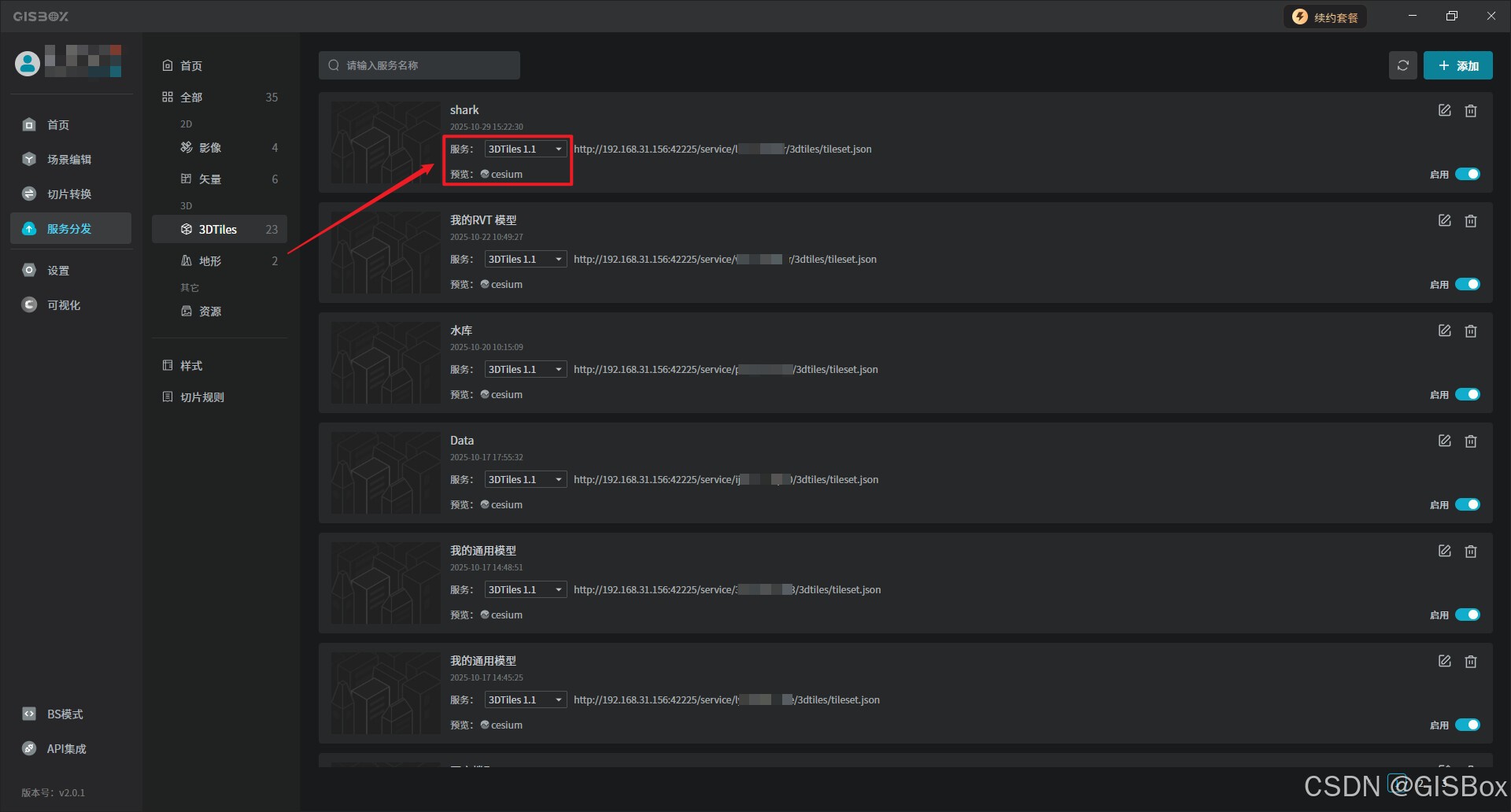This screenshot has width=1511, height=812.
Task: Open 资源 resources category
Action: coord(220,311)
